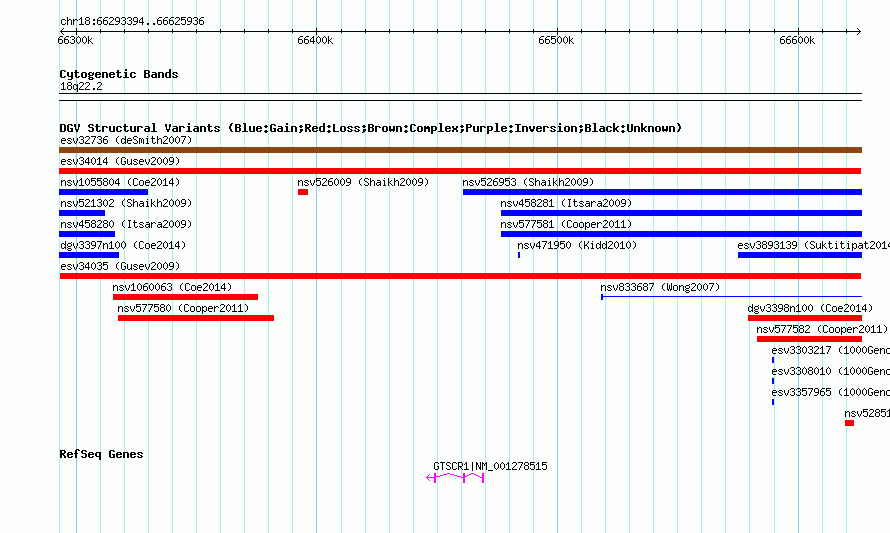The image size is (890, 533).
Task: Click the dgv3398n100 (Coe2014) red bar
Action: (x=805, y=318)
